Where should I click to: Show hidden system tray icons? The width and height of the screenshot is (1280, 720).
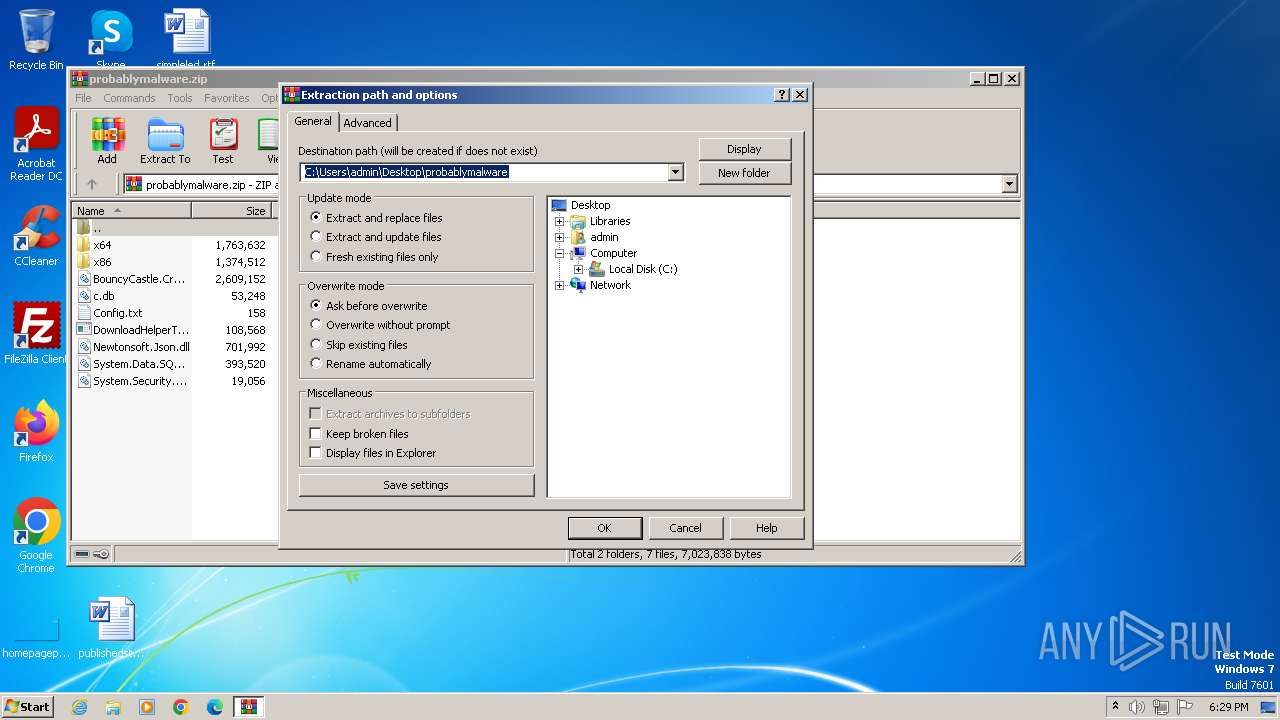click(1115, 707)
